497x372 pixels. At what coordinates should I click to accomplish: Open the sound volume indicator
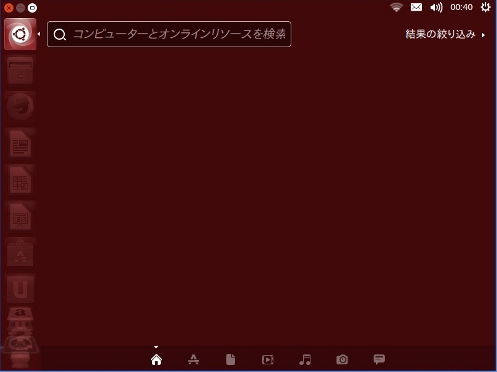click(x=436, y=7)
